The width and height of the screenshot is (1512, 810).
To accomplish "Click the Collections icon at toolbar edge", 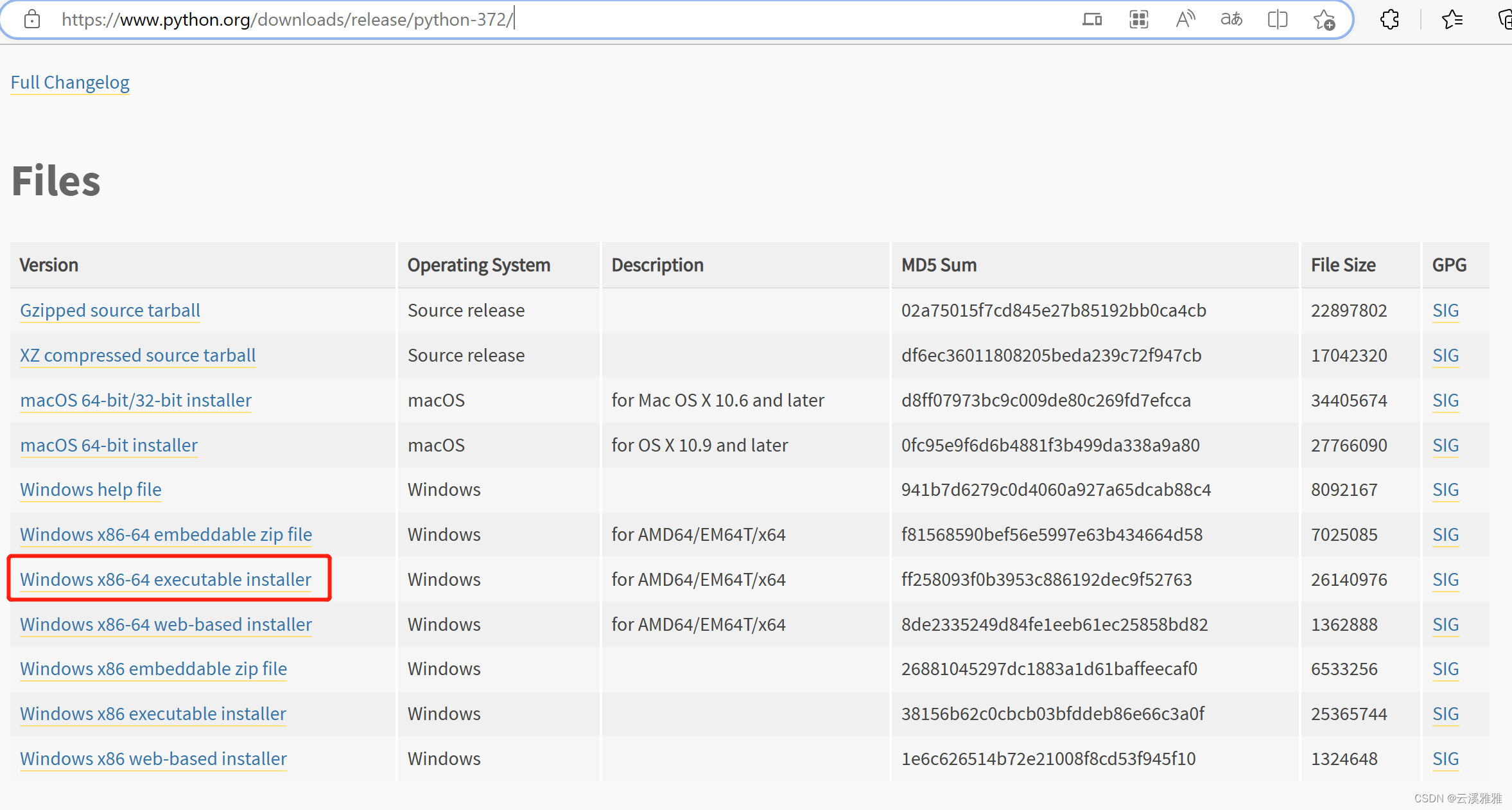I will pos(1505,19).
